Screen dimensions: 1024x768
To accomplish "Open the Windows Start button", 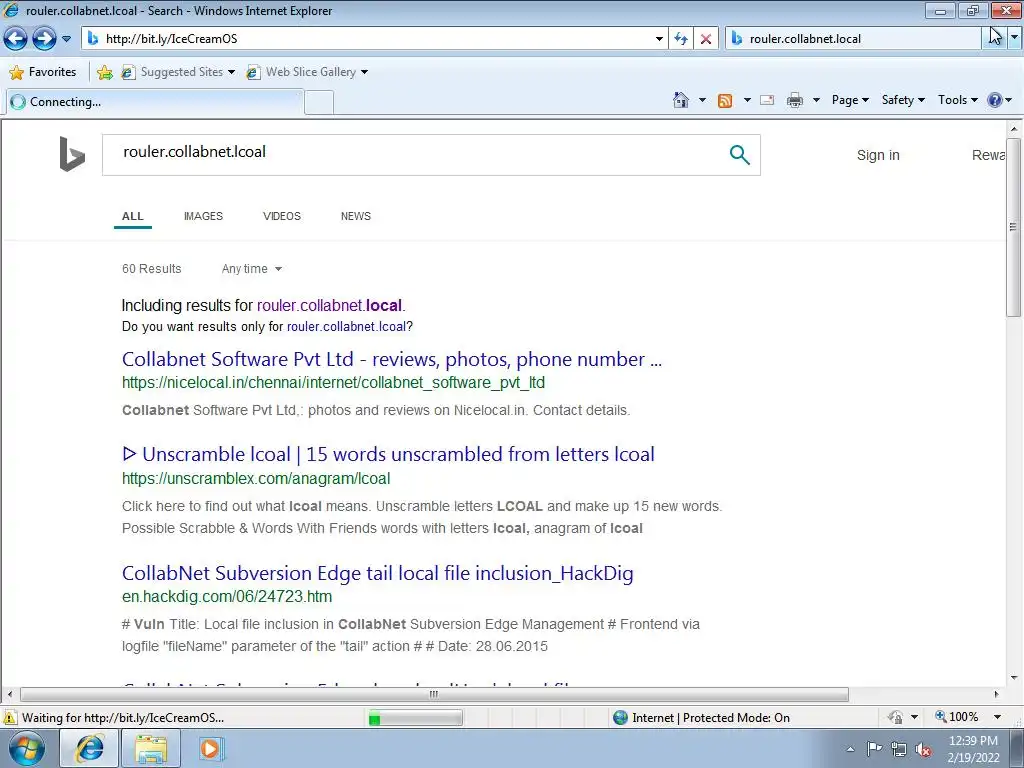I will point(27,749).
